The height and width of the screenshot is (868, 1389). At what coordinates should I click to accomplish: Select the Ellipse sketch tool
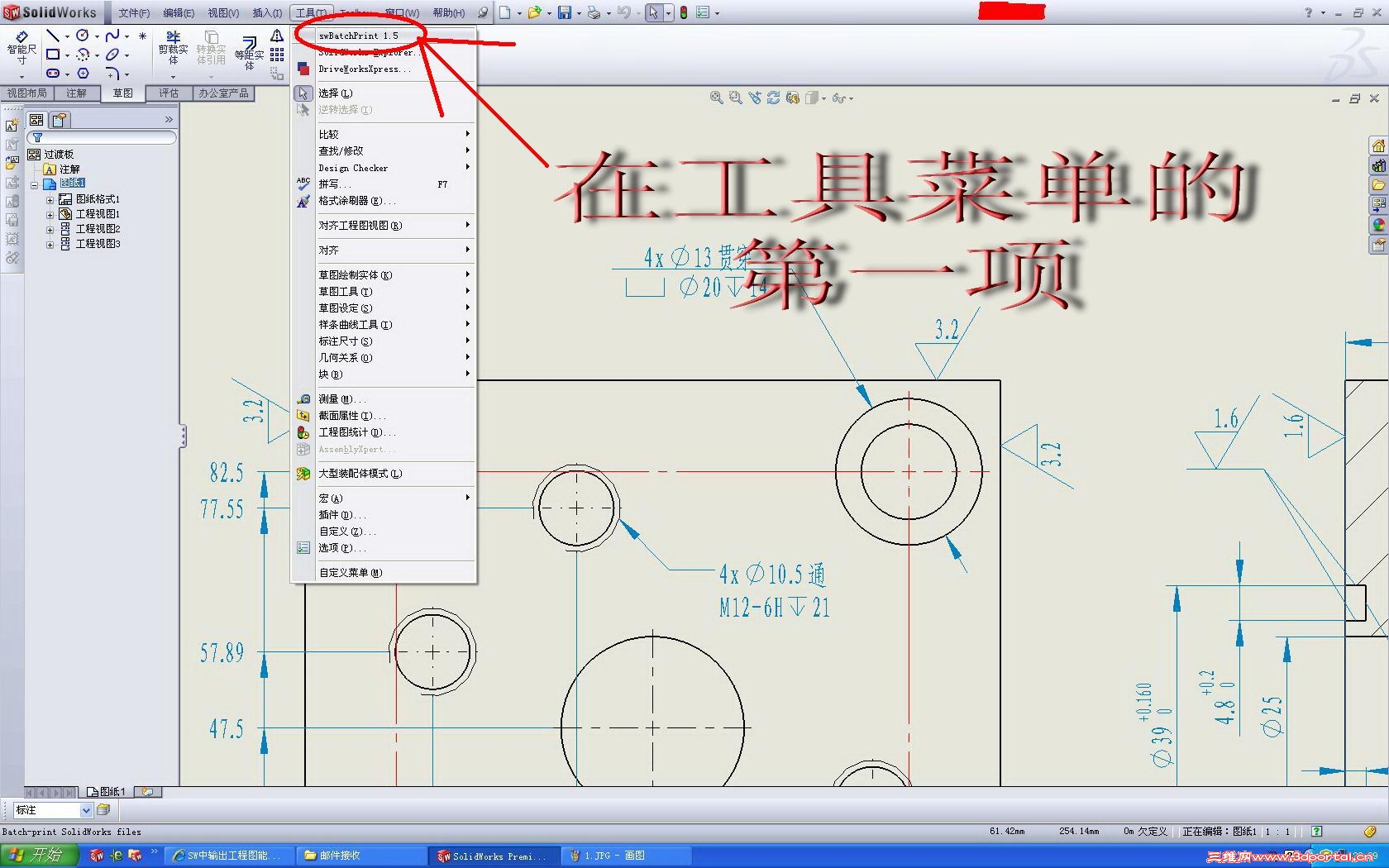tap(112, 55)
